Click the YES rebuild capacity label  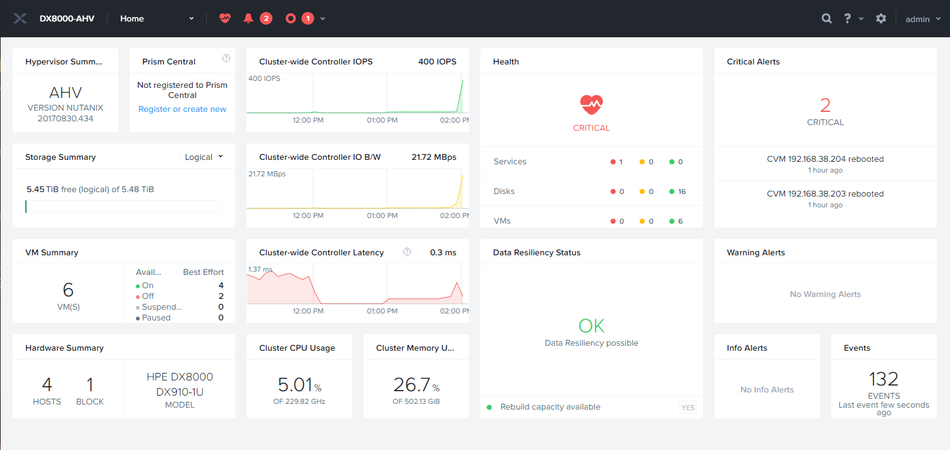pyautogui.click(x=688, y=408)
